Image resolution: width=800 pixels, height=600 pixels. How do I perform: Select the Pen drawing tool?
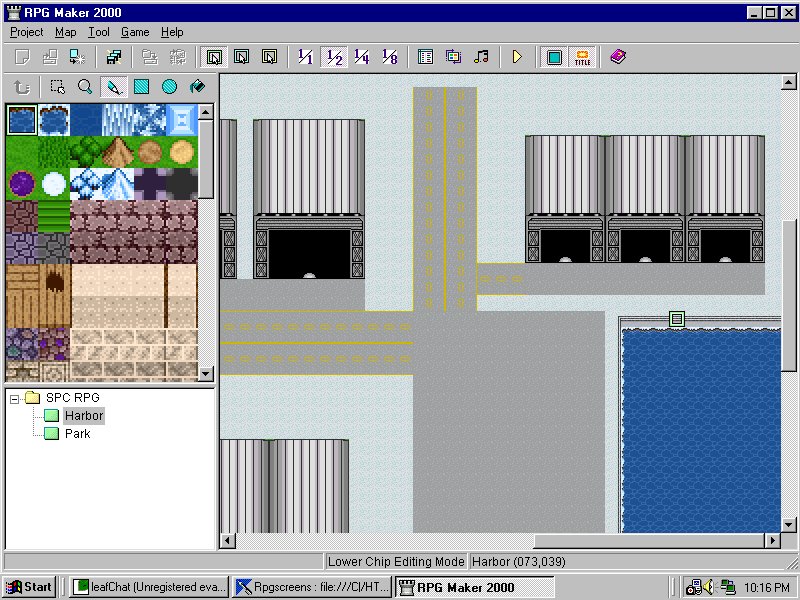(x=113, y=87)
